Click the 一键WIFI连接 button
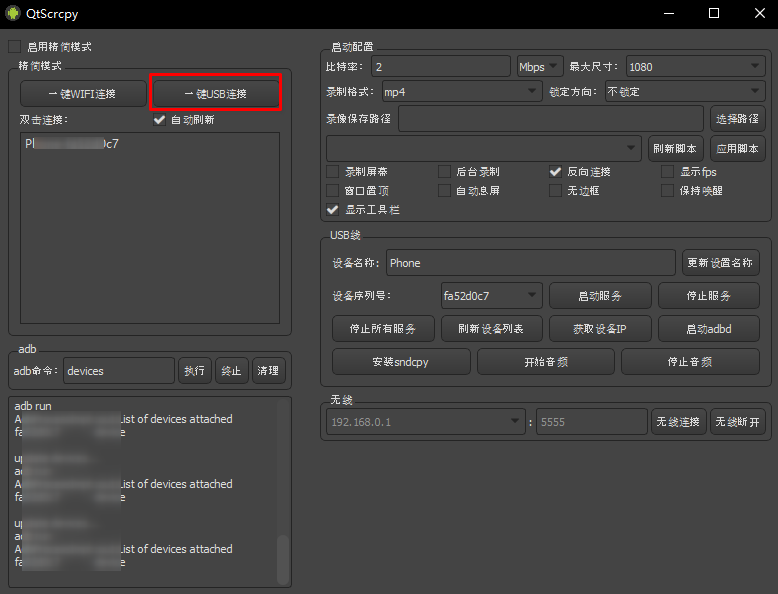Image resolution: width=778 pixels, height=594 pixels. 83,94
